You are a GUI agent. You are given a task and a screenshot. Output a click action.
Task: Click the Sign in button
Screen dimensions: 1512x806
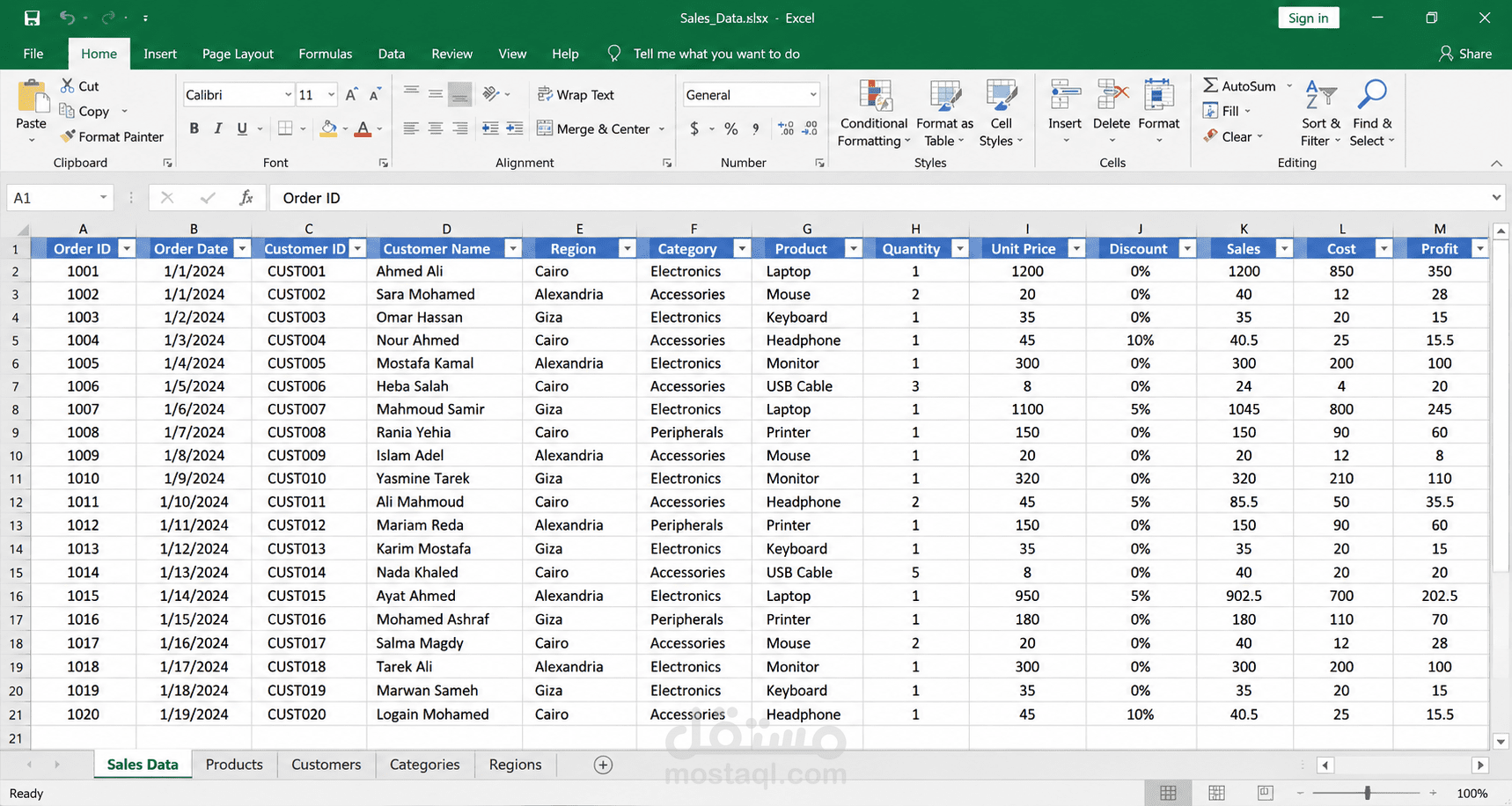(x=1309, y=18)
